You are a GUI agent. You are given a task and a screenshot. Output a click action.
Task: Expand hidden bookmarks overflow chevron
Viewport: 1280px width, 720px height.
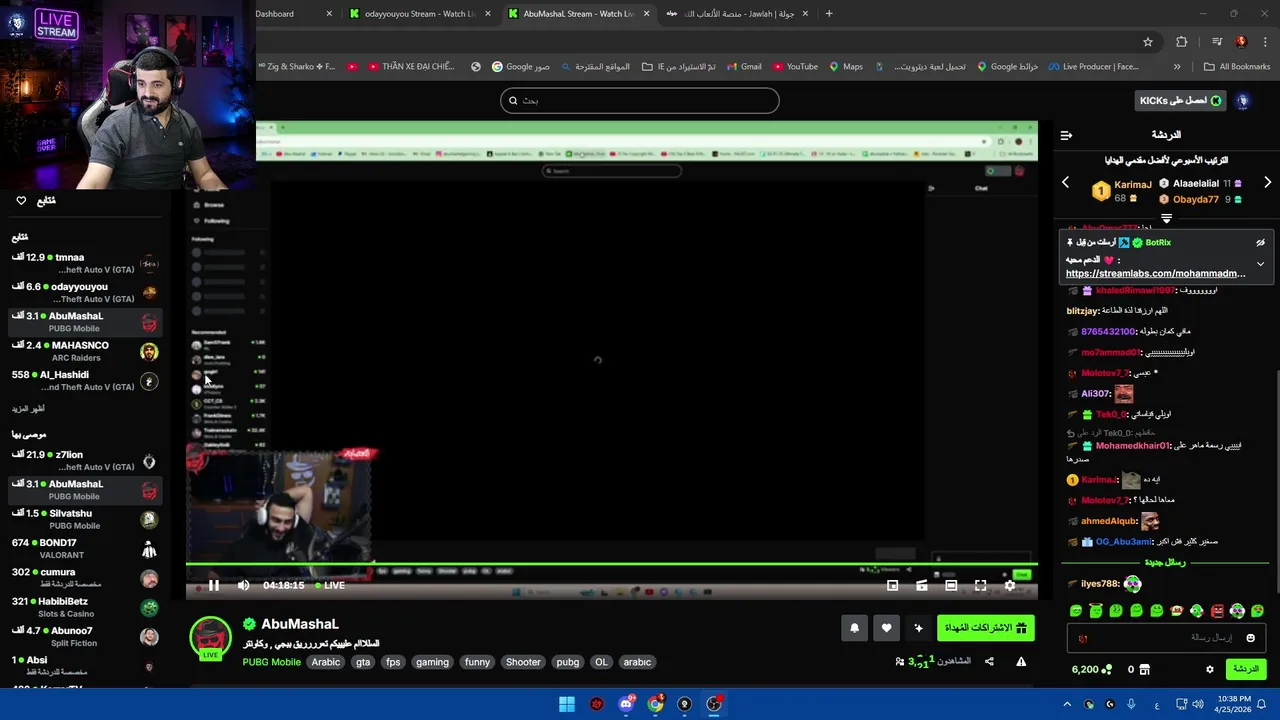click(1177, 67)
